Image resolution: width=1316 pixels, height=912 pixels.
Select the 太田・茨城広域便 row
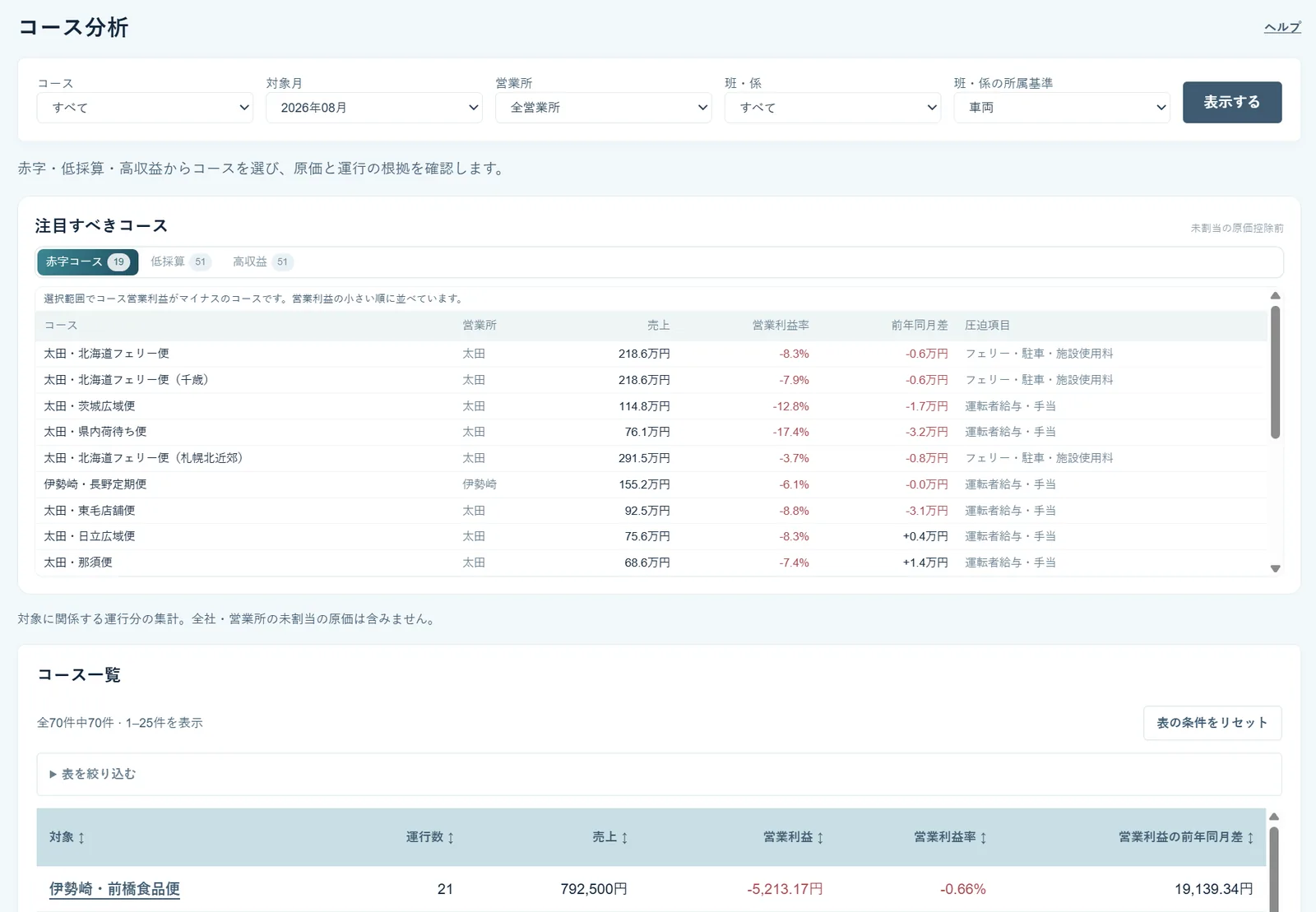[651, 406]
